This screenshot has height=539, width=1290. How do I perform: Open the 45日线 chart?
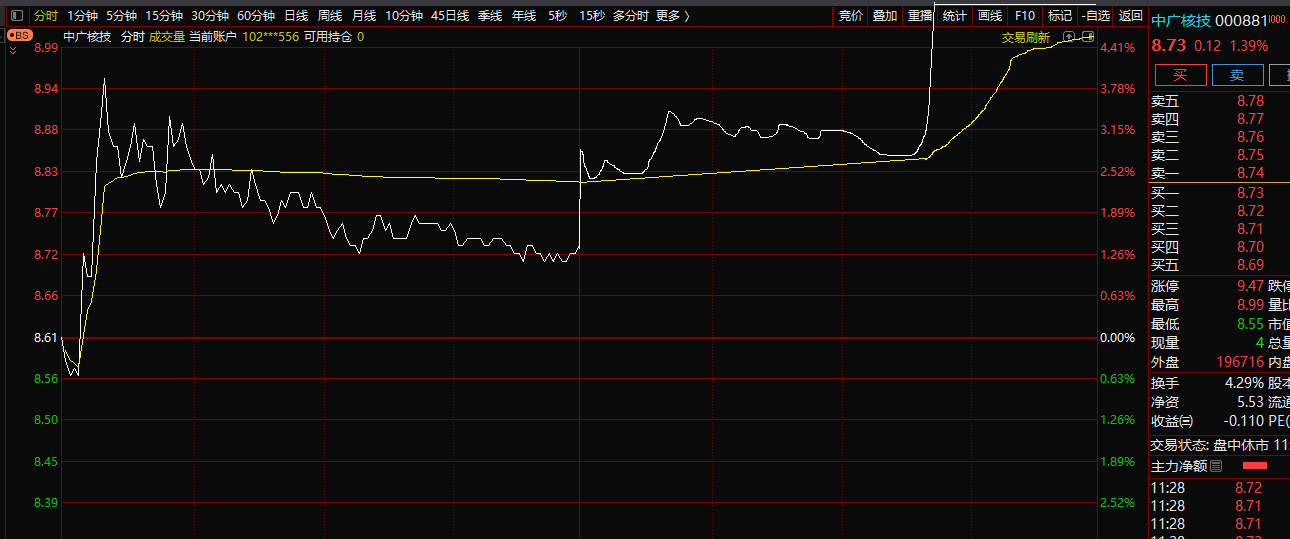450,16
